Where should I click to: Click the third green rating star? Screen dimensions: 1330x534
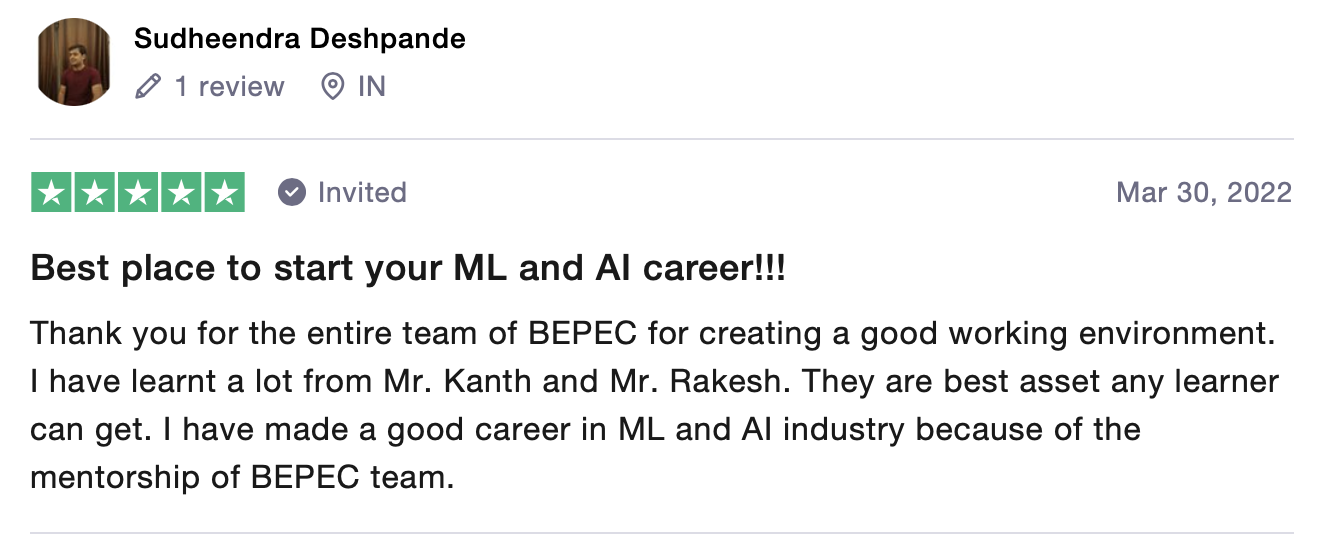tap(138, 193)
